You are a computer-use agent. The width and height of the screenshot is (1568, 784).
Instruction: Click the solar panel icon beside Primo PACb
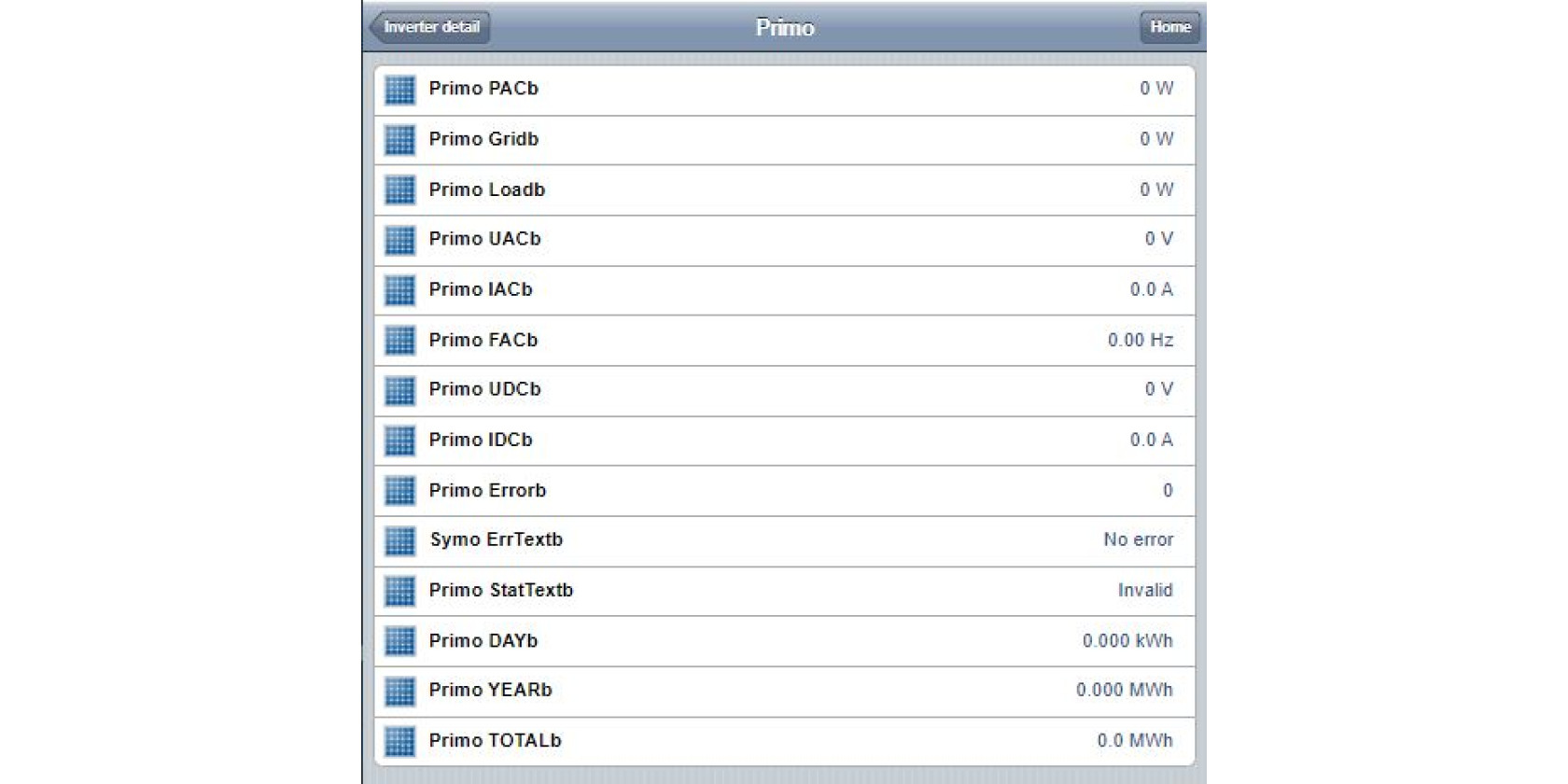[399, 90]
